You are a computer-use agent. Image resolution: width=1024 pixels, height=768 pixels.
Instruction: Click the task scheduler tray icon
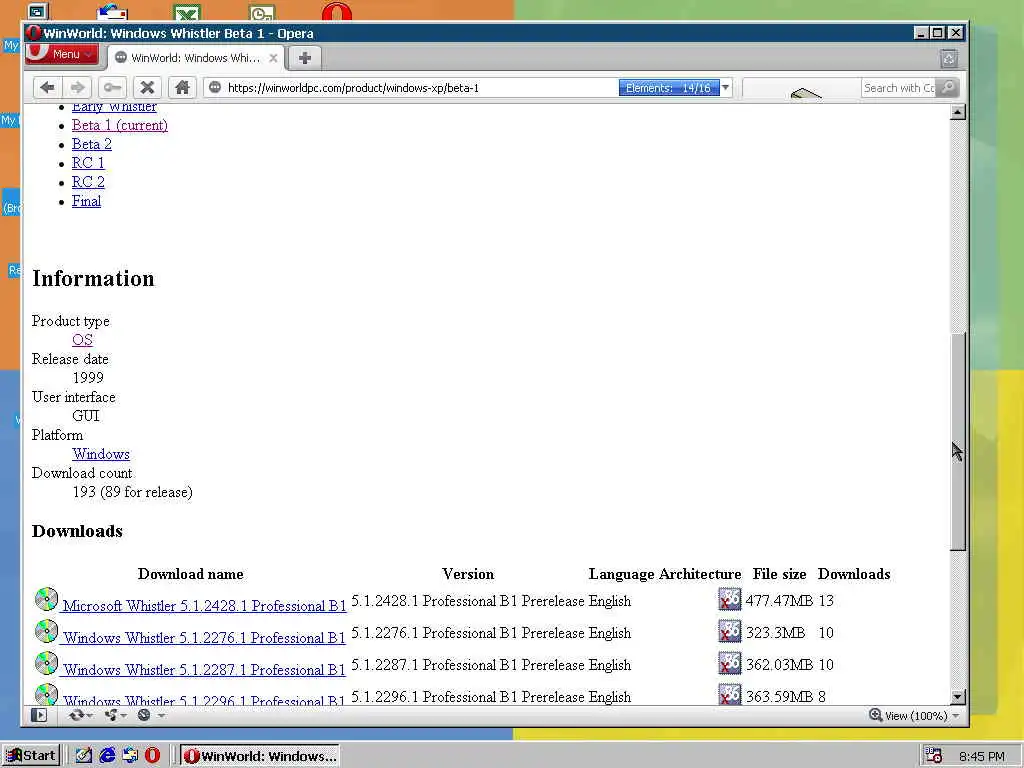[933, 756]
